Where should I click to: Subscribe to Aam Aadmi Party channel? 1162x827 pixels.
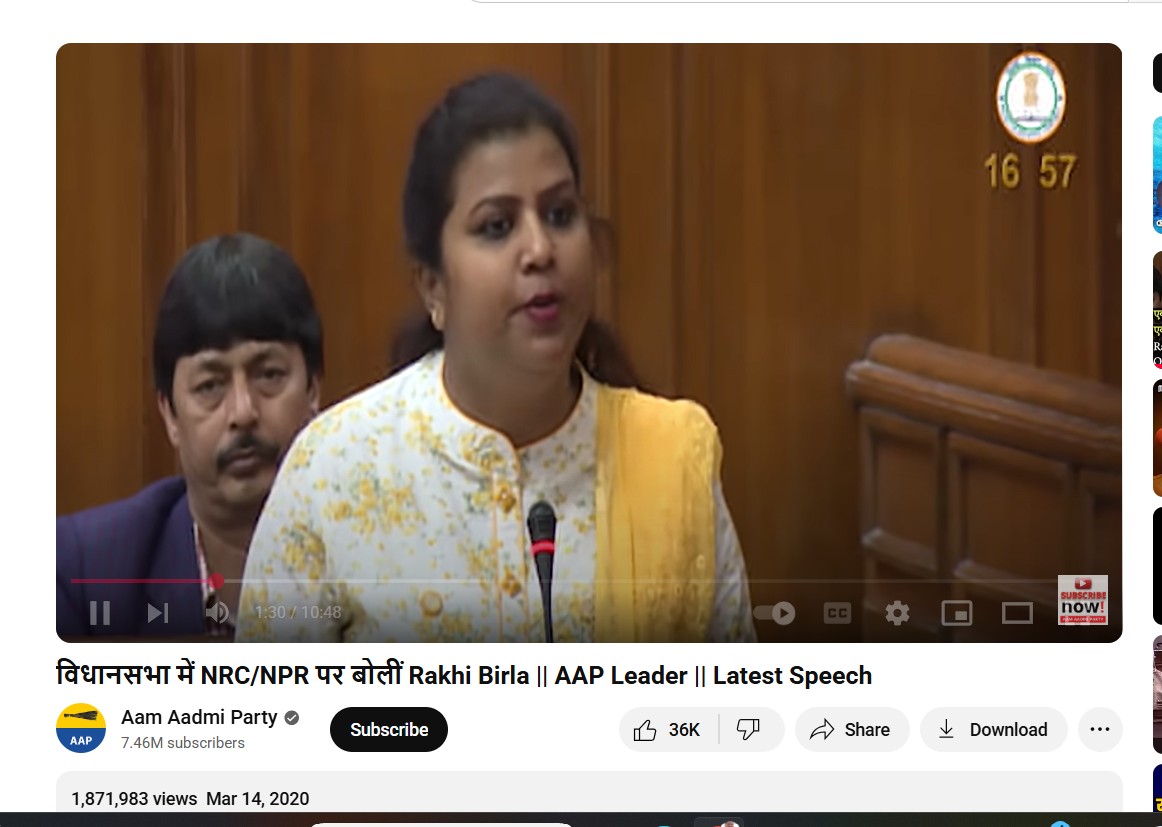tap(388, 729)
